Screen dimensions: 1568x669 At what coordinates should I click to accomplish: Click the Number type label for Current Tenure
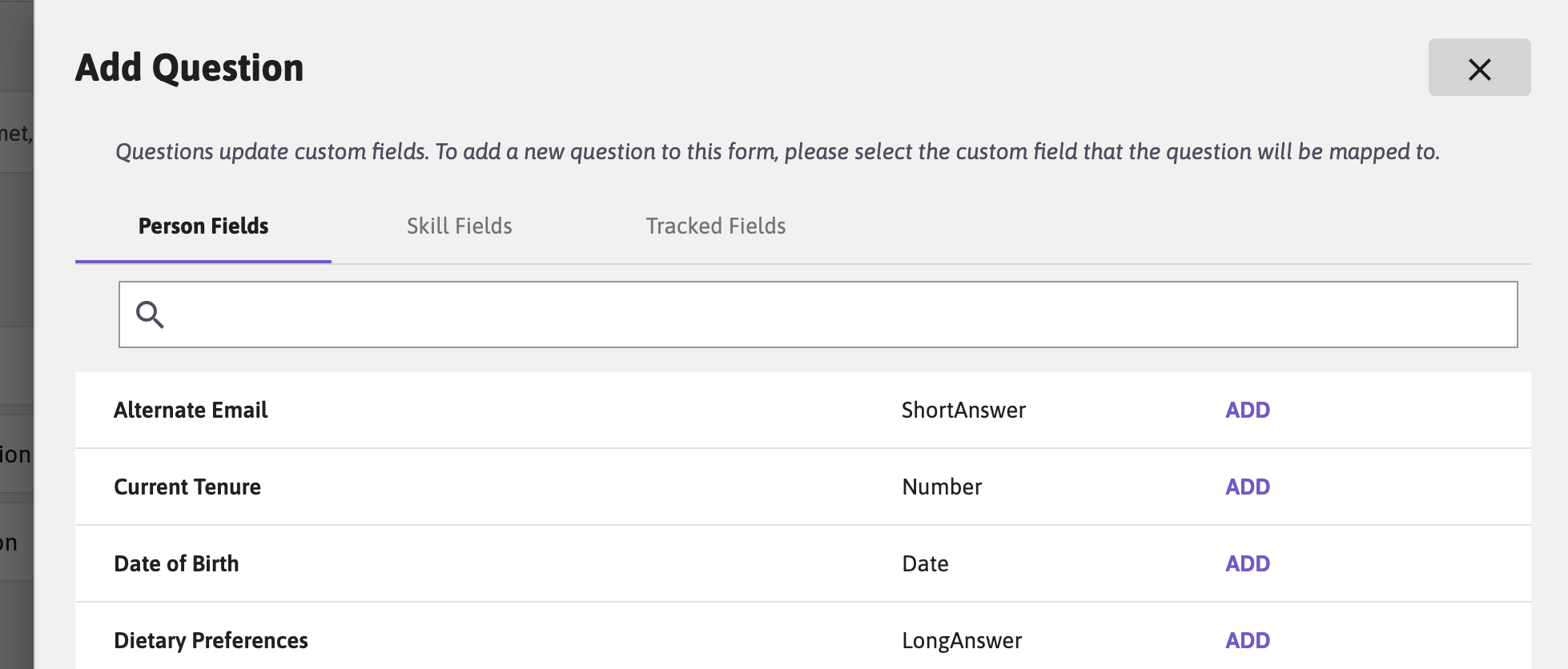click(x=941, y=487)
